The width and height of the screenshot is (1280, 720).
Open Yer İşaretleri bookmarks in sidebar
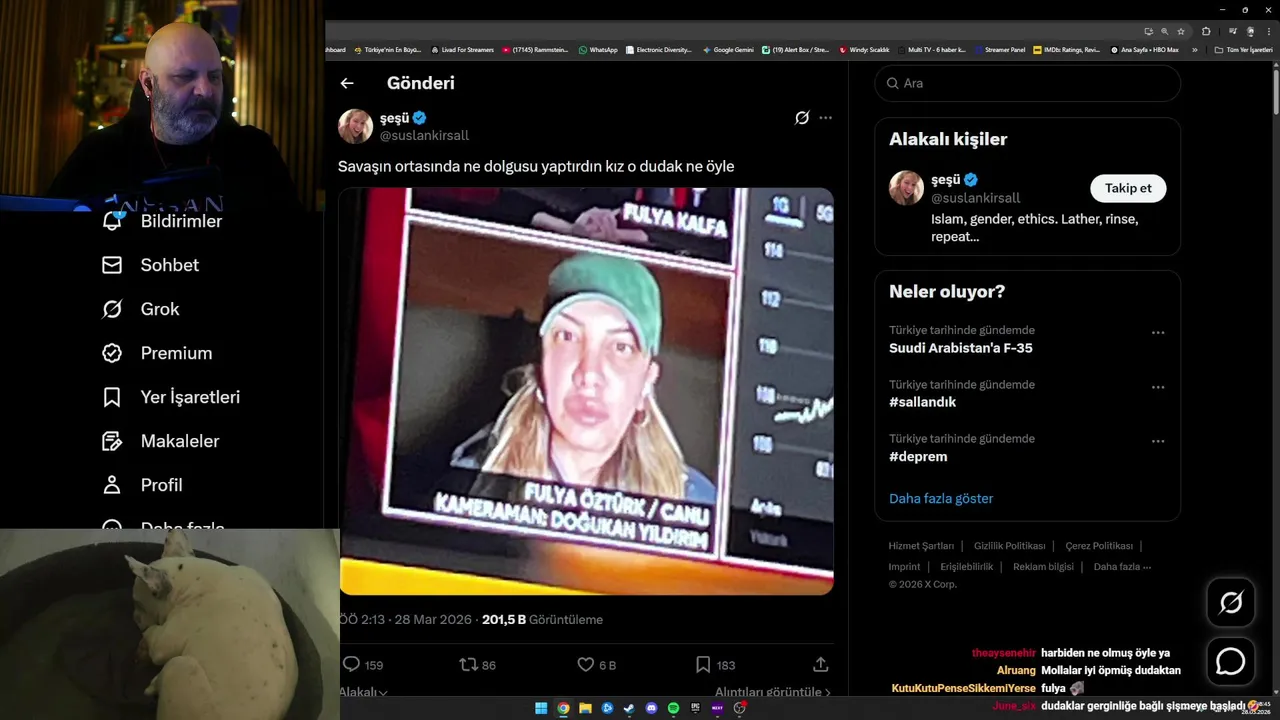tap(171, 397)
